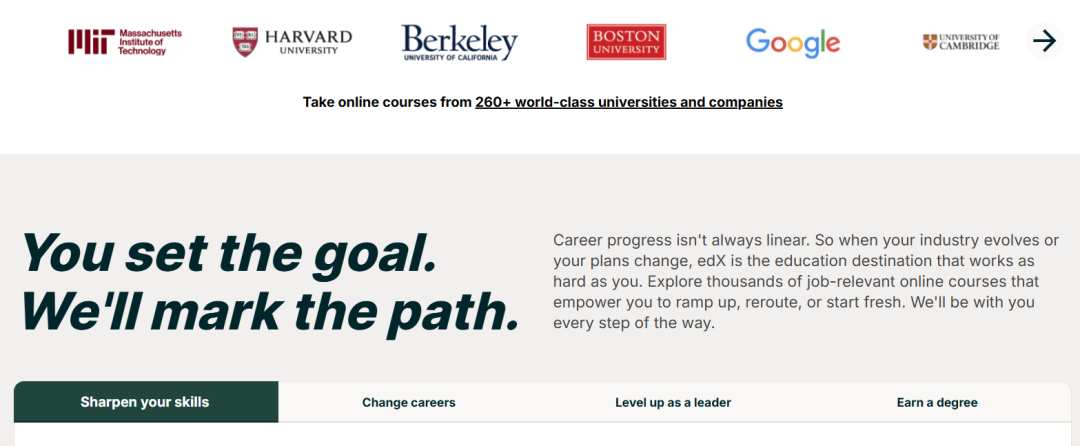Open the Level up as a leader tab
The image size is (1080, 446).
click(673, 403)
